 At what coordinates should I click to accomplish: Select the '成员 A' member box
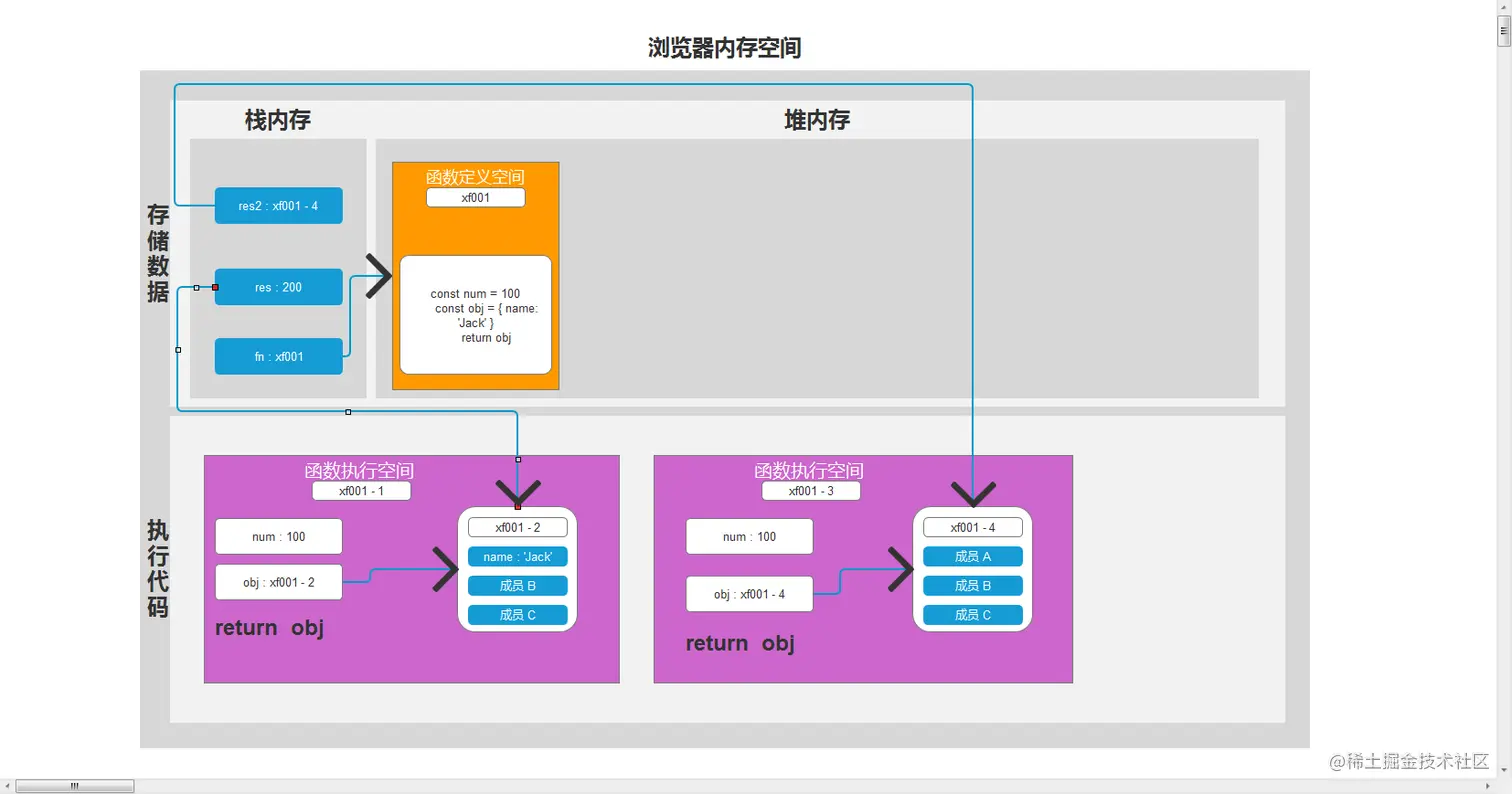973,557
